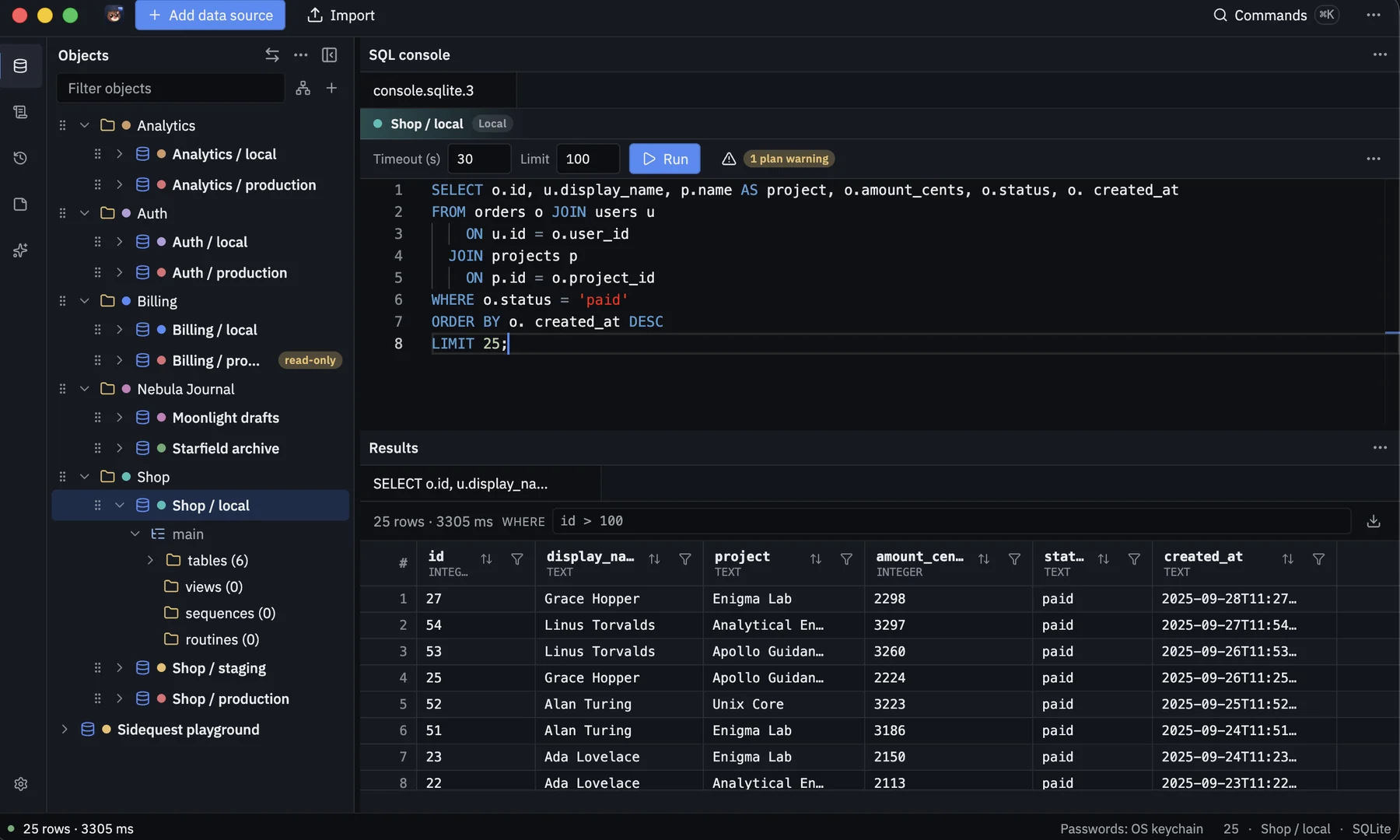Viewport: 1400px width, 840px height.
Task: Open the settings gear icon
Action: pyautogui.click(x=21, y=784)
